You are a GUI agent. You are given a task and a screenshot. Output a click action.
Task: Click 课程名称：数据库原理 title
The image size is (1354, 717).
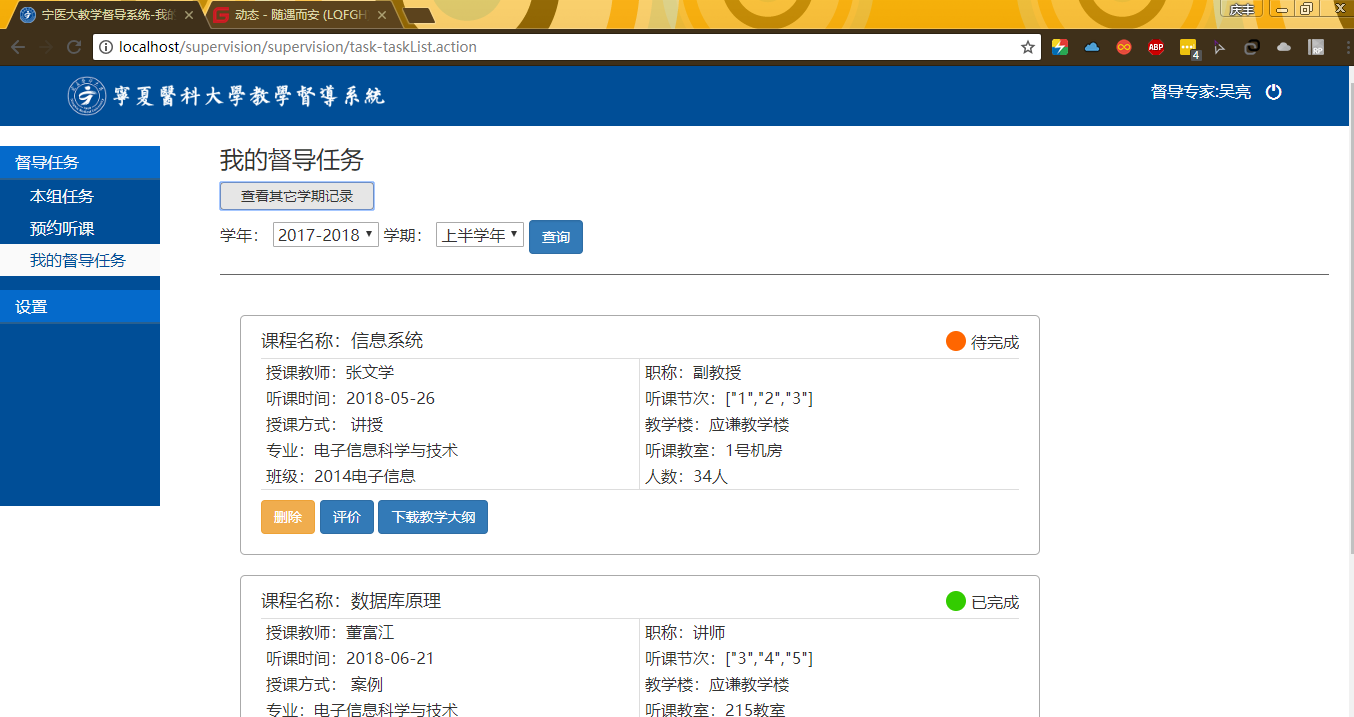click(x=351, y=601)
